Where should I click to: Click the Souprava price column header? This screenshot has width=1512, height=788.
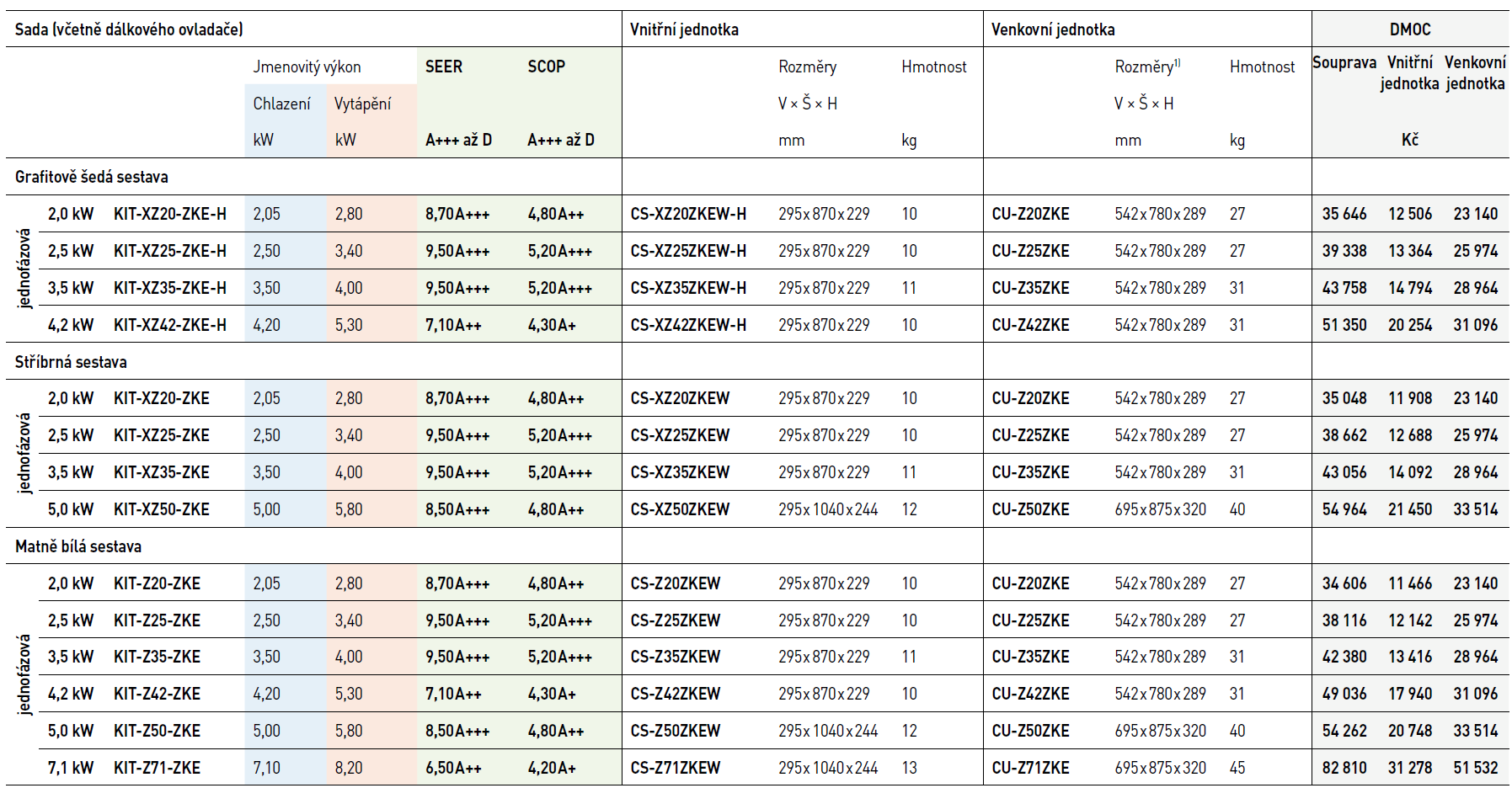pos(1344,63)
